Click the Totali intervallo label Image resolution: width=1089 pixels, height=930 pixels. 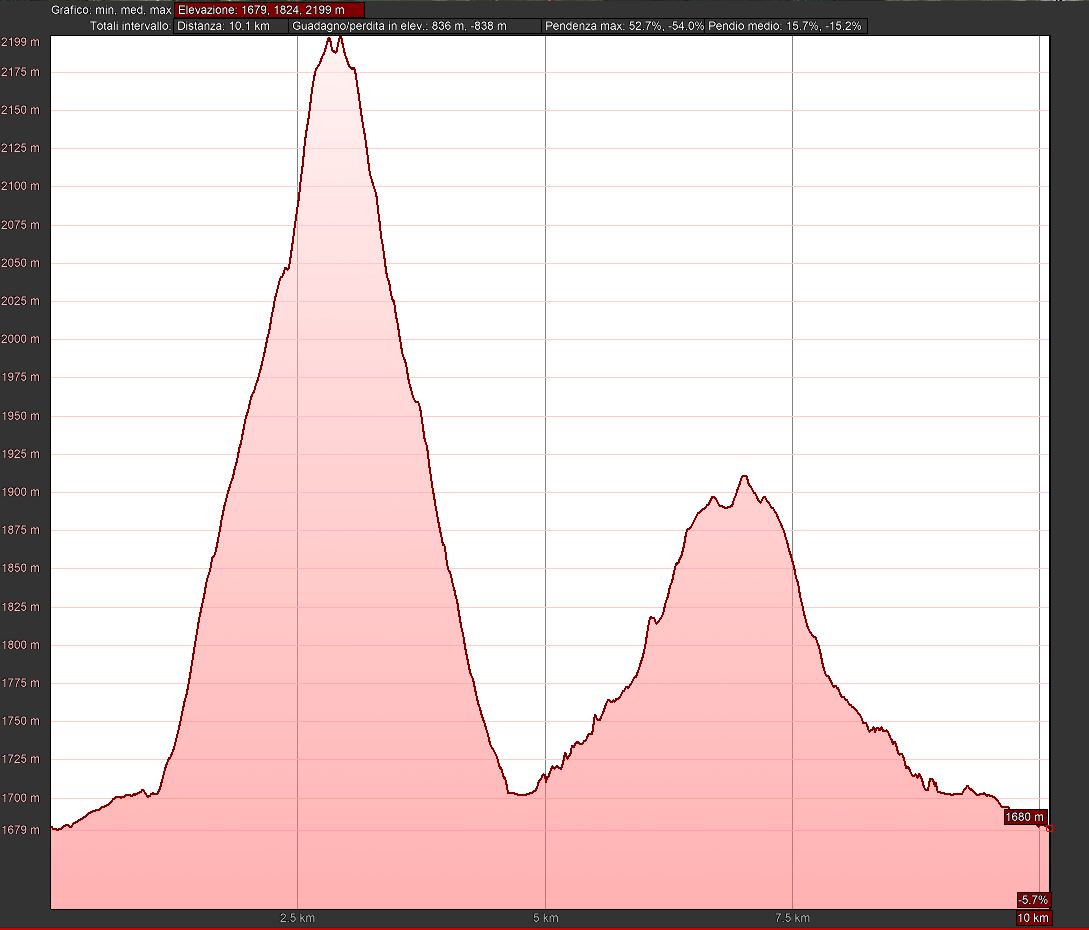(x=130, y=26)
